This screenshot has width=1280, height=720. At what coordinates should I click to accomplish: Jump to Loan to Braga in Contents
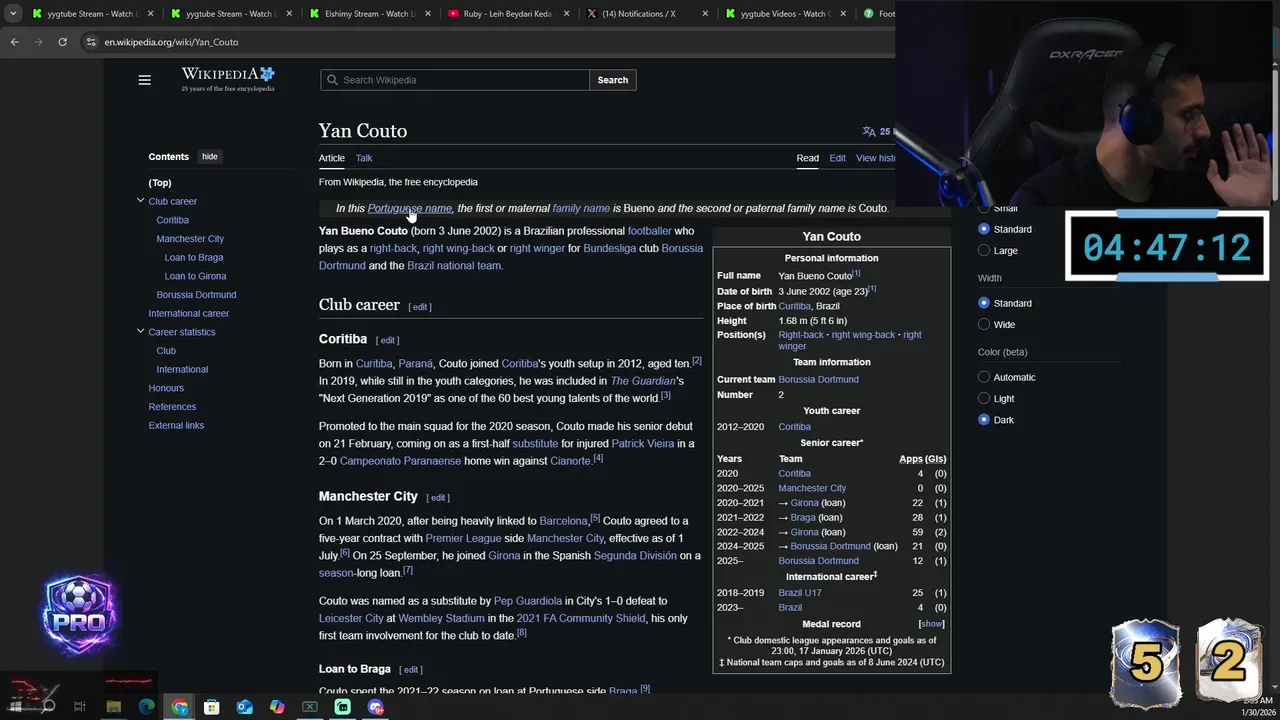[194, 258]
